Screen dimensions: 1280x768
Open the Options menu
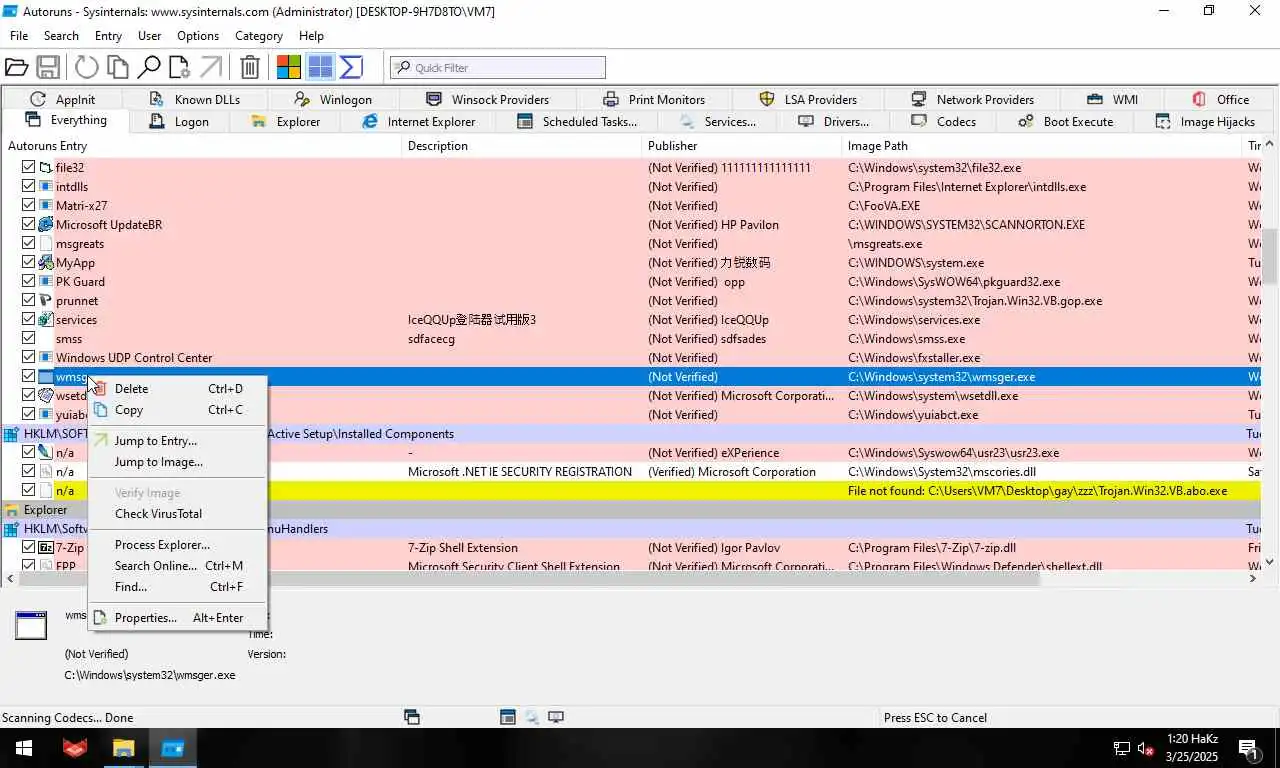[198, 36]
